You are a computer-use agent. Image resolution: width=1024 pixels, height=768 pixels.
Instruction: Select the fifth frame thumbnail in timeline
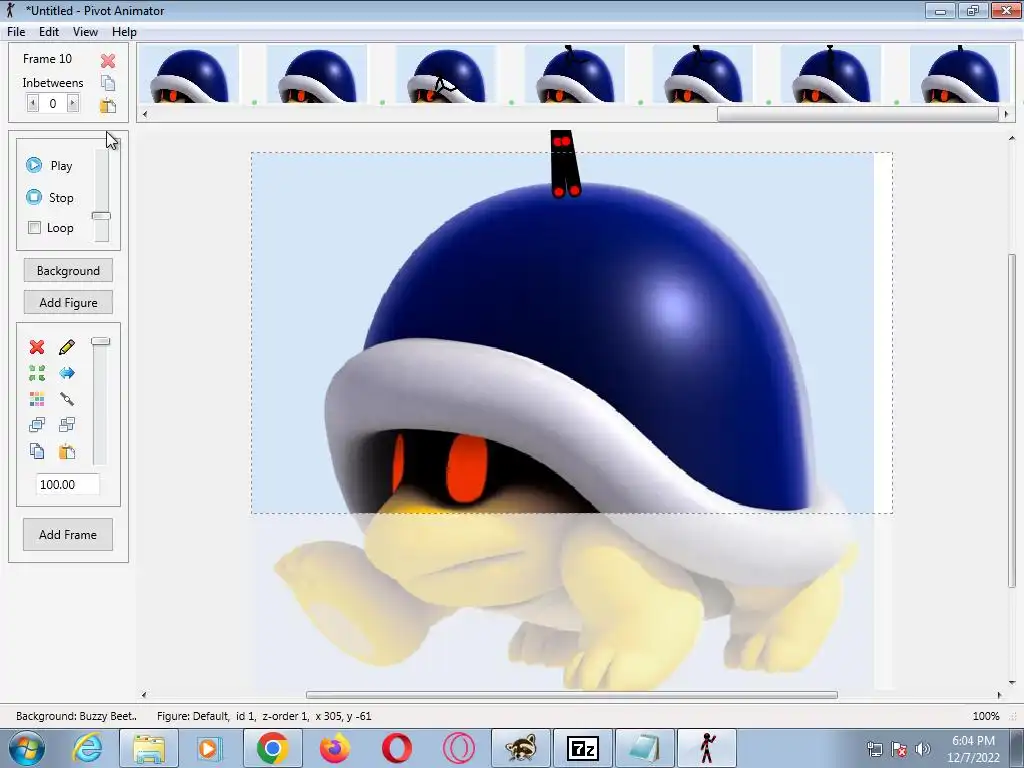click(703, 74)
